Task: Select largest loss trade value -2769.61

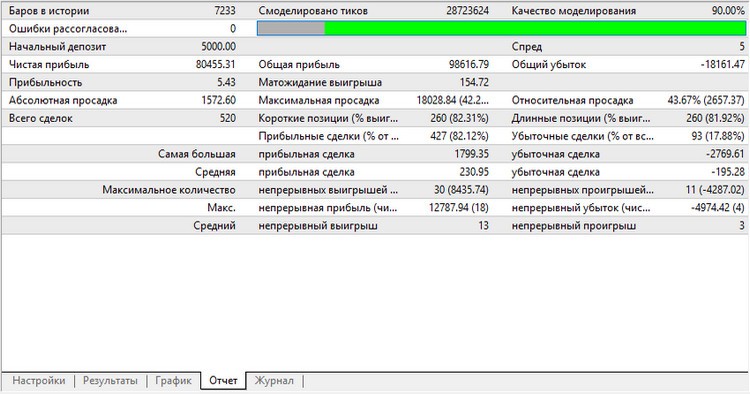Action: (x=725, y=154)
